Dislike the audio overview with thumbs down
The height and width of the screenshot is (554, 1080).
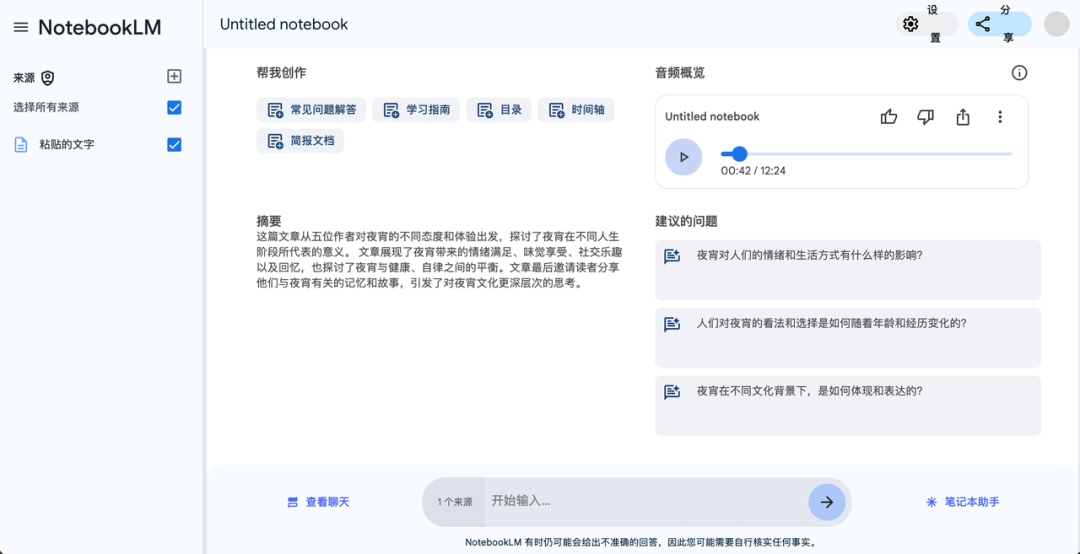pos(926,116)
